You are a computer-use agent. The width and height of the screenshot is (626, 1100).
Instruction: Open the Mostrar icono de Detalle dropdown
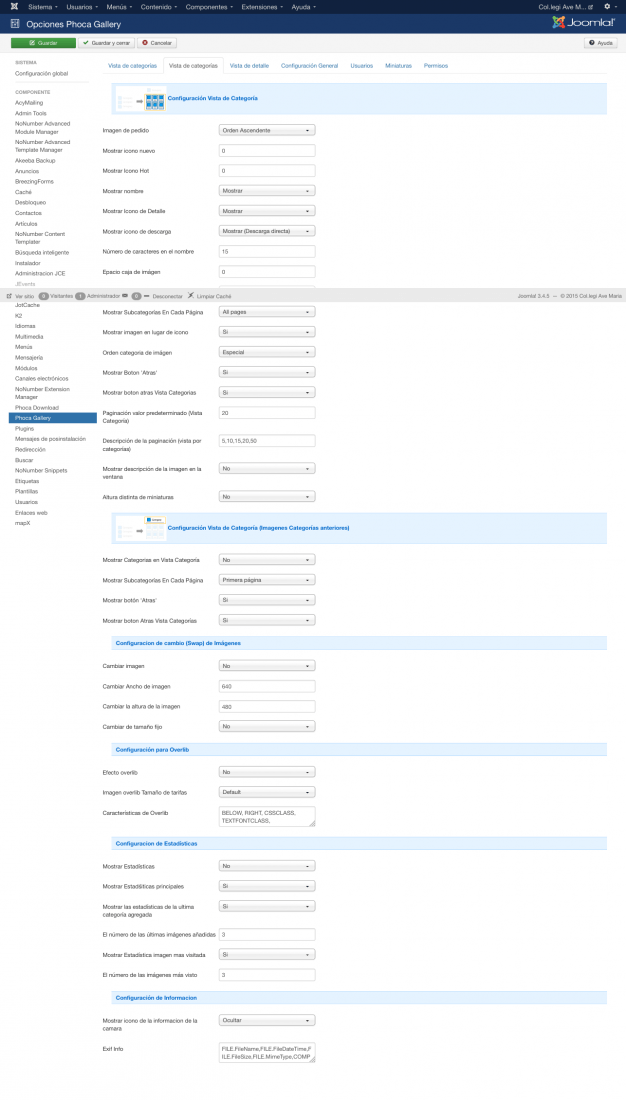(x=267, y=211)
